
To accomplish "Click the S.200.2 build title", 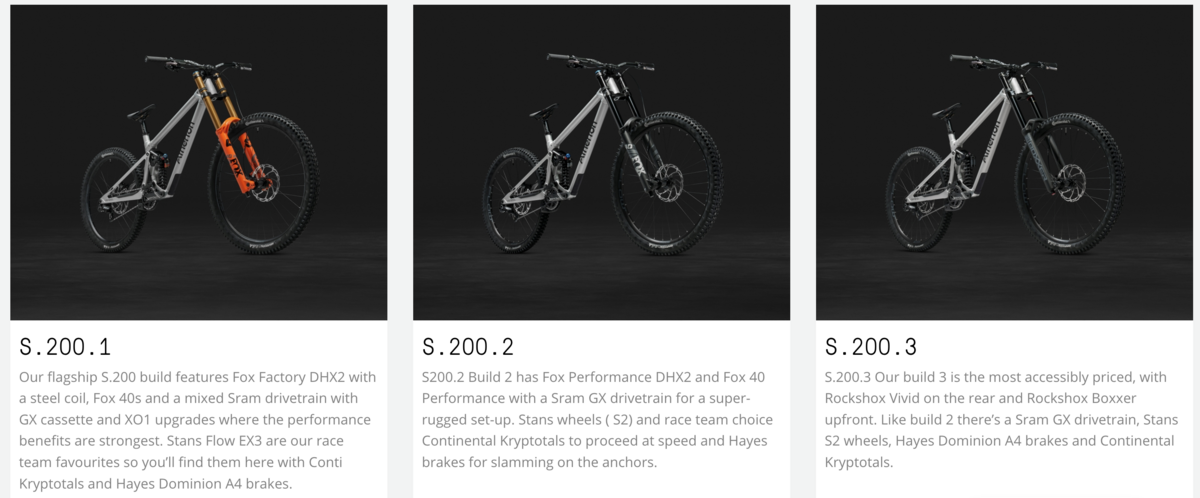I will [468, 348].
